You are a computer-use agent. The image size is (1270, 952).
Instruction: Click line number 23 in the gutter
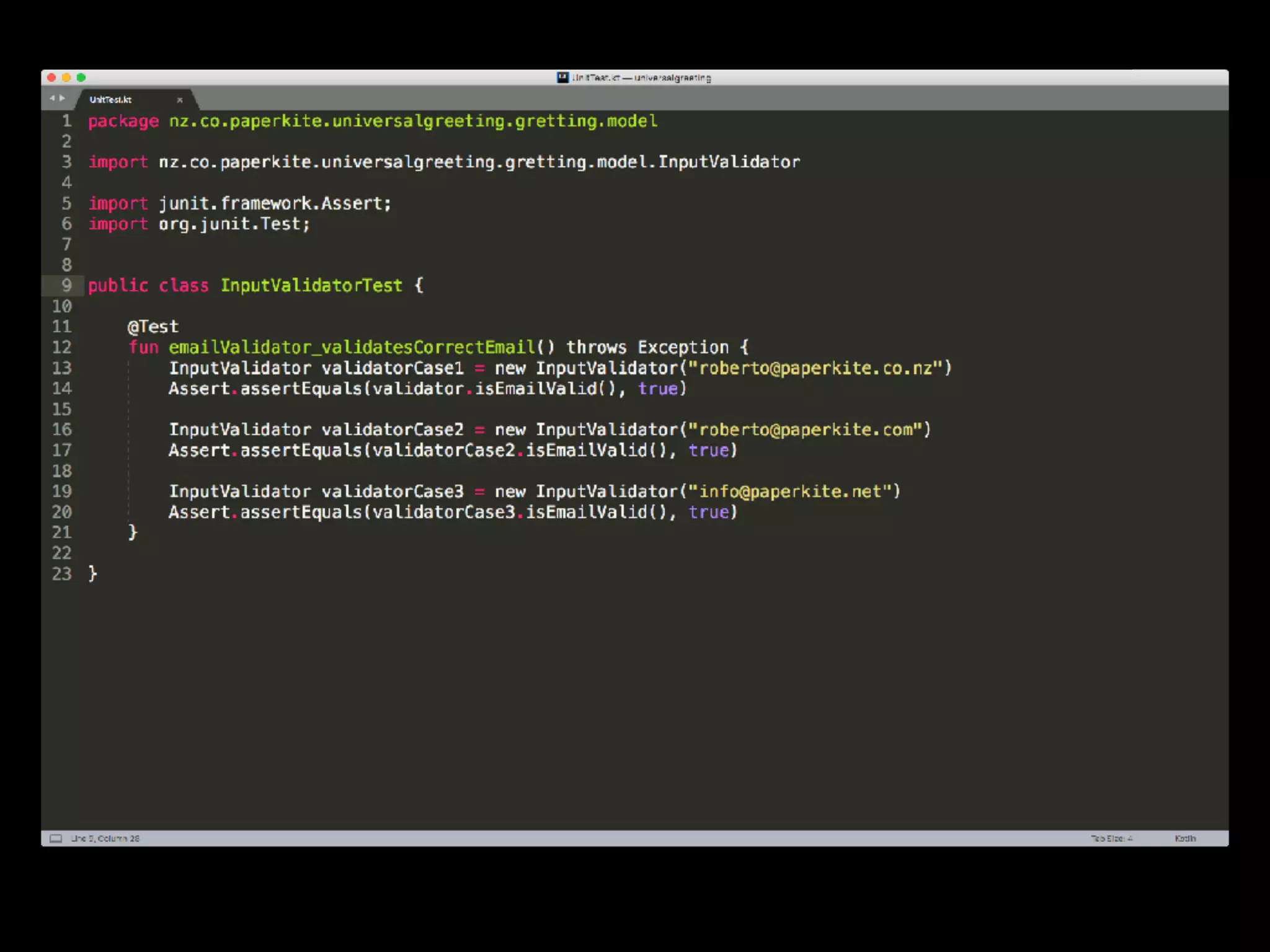point(62,574)
